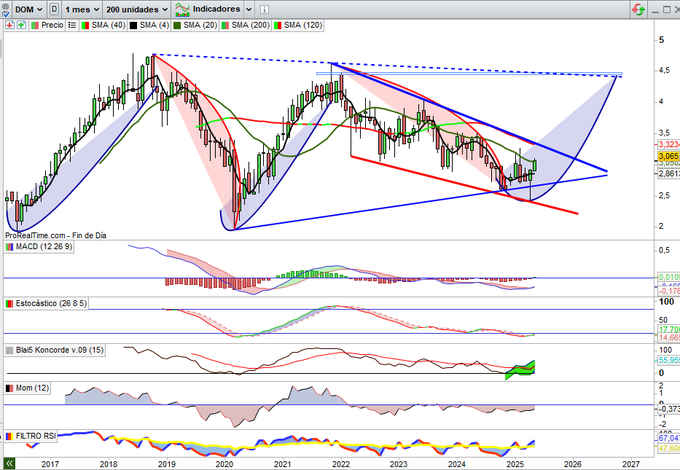This screenshot has width=680, height=470.
Task: Click the green double-arrow scroll-back icon
Action: (9, 463)
